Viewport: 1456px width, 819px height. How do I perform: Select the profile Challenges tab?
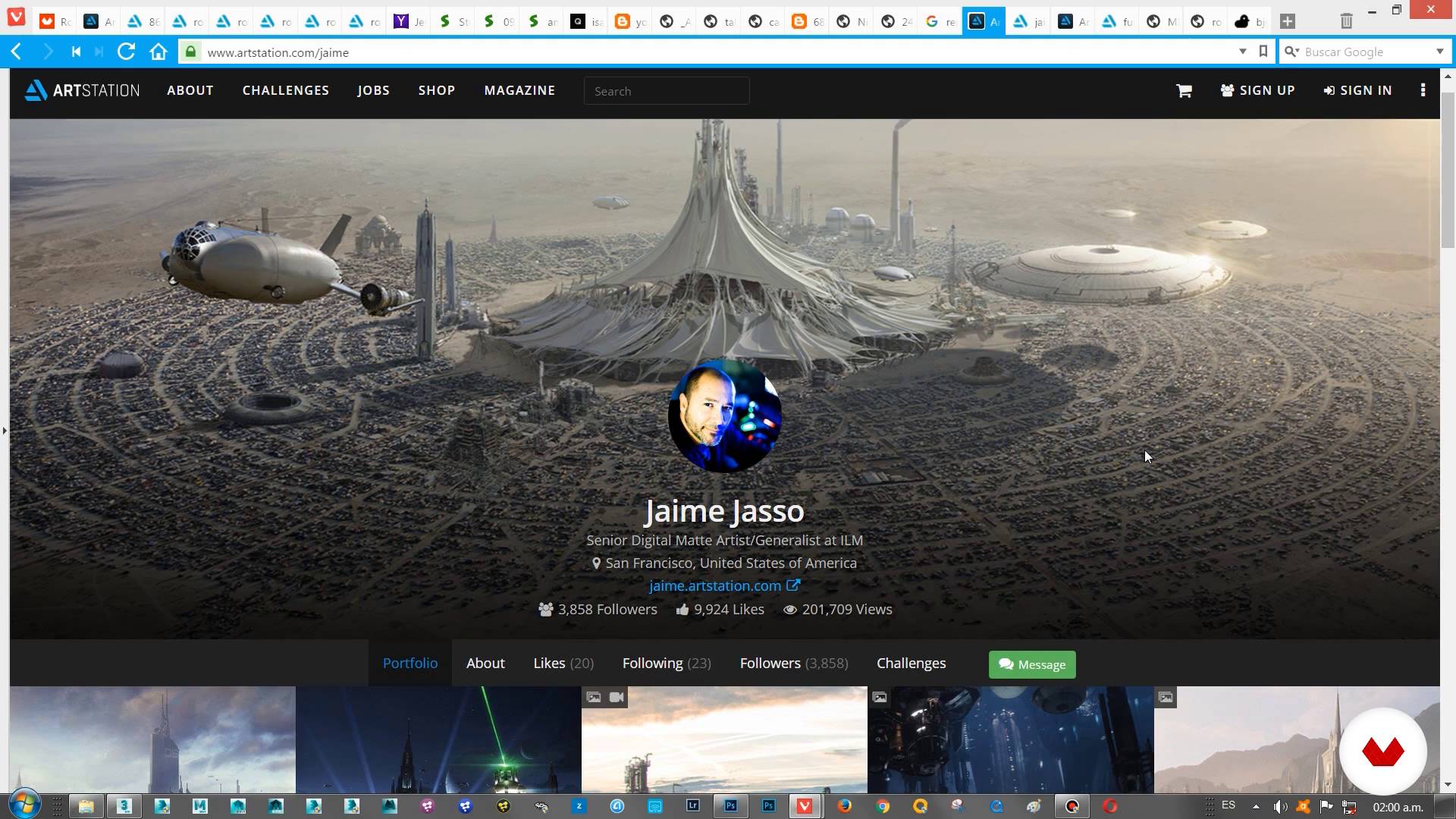pyautogui.click(x=911, y=663)
